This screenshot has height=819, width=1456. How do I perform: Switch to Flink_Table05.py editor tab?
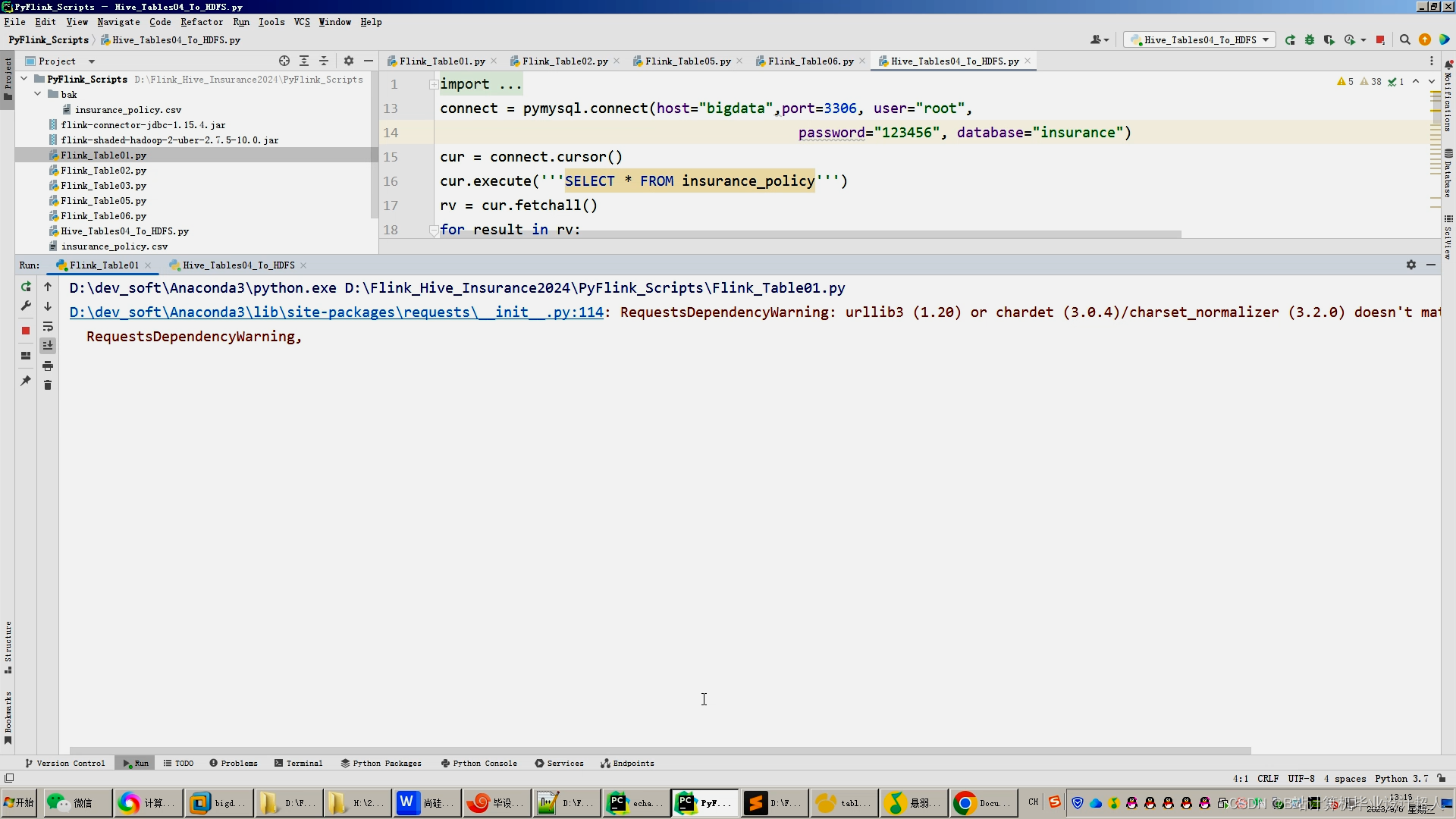[x=687, y=61]
